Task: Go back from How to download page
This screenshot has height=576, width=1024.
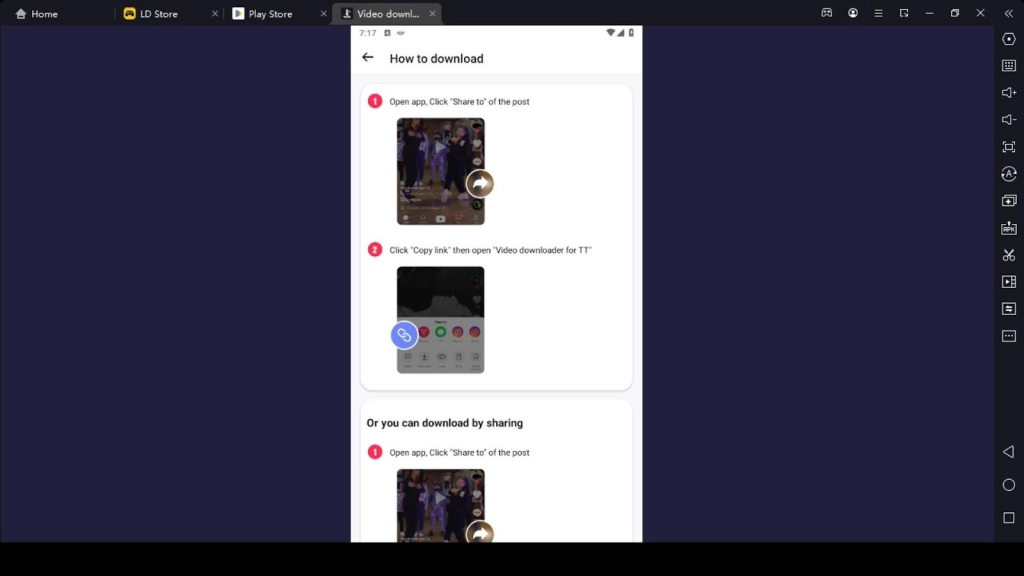Action: click(367, 57)
